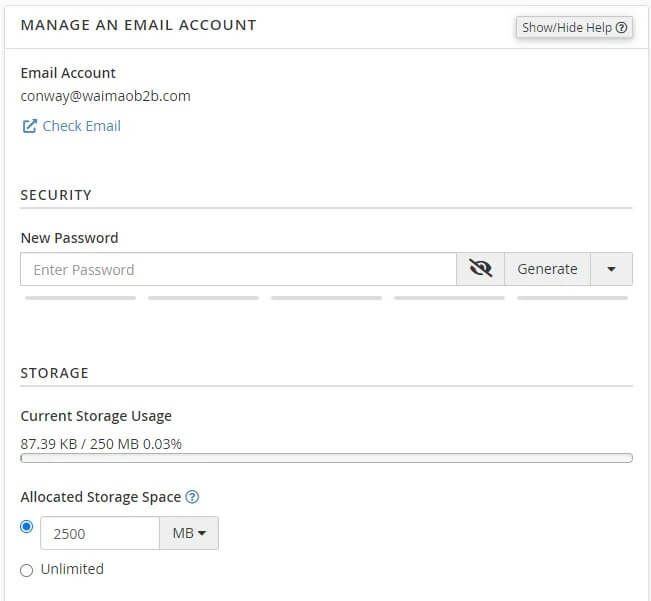The width and height of the screenshot is (651, 601).
Task: Click the Show/Hide Help button
Action: pyautogui.click(x=574, y=27)
